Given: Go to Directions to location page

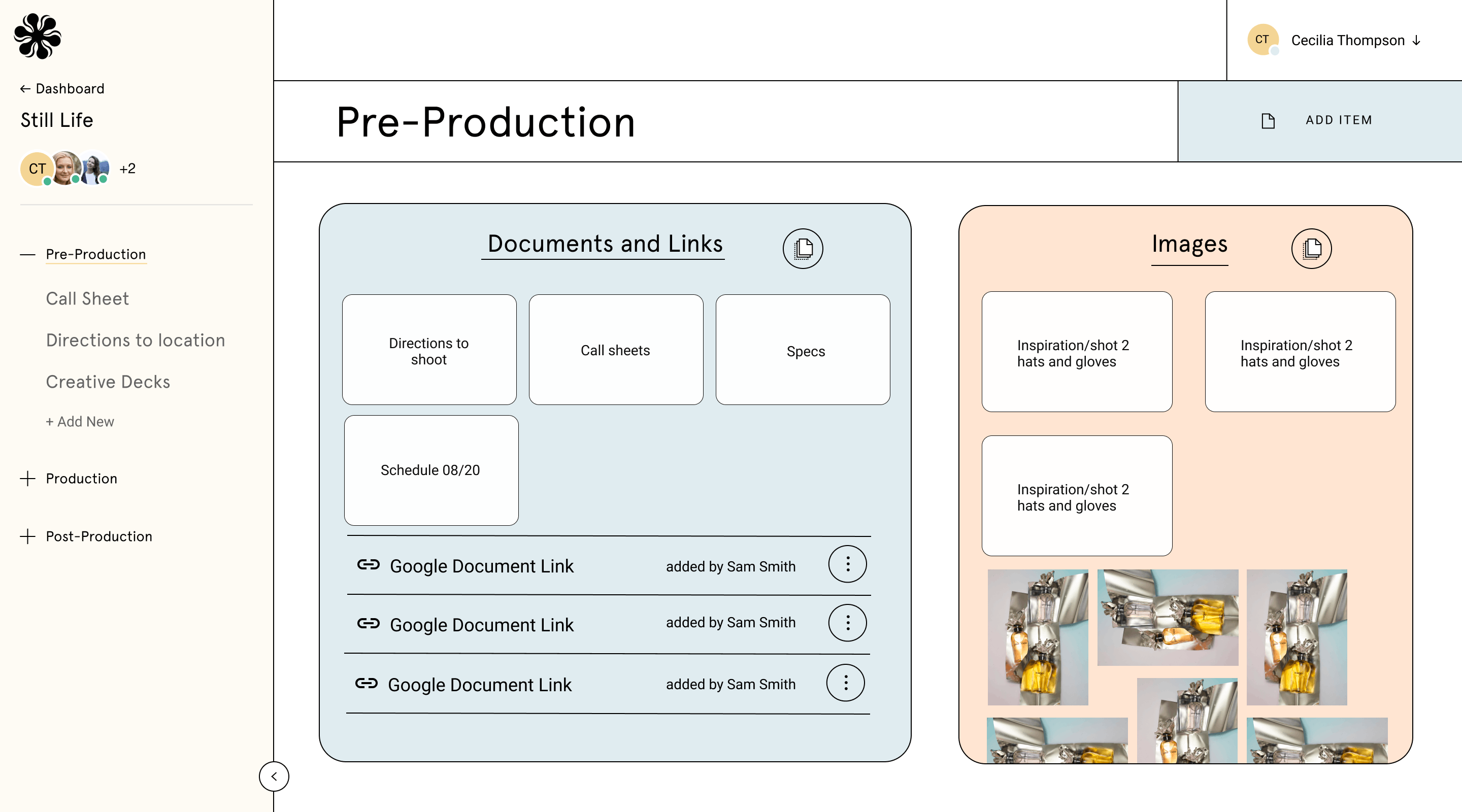Looking at the screenshot, I should click(135, 340).
